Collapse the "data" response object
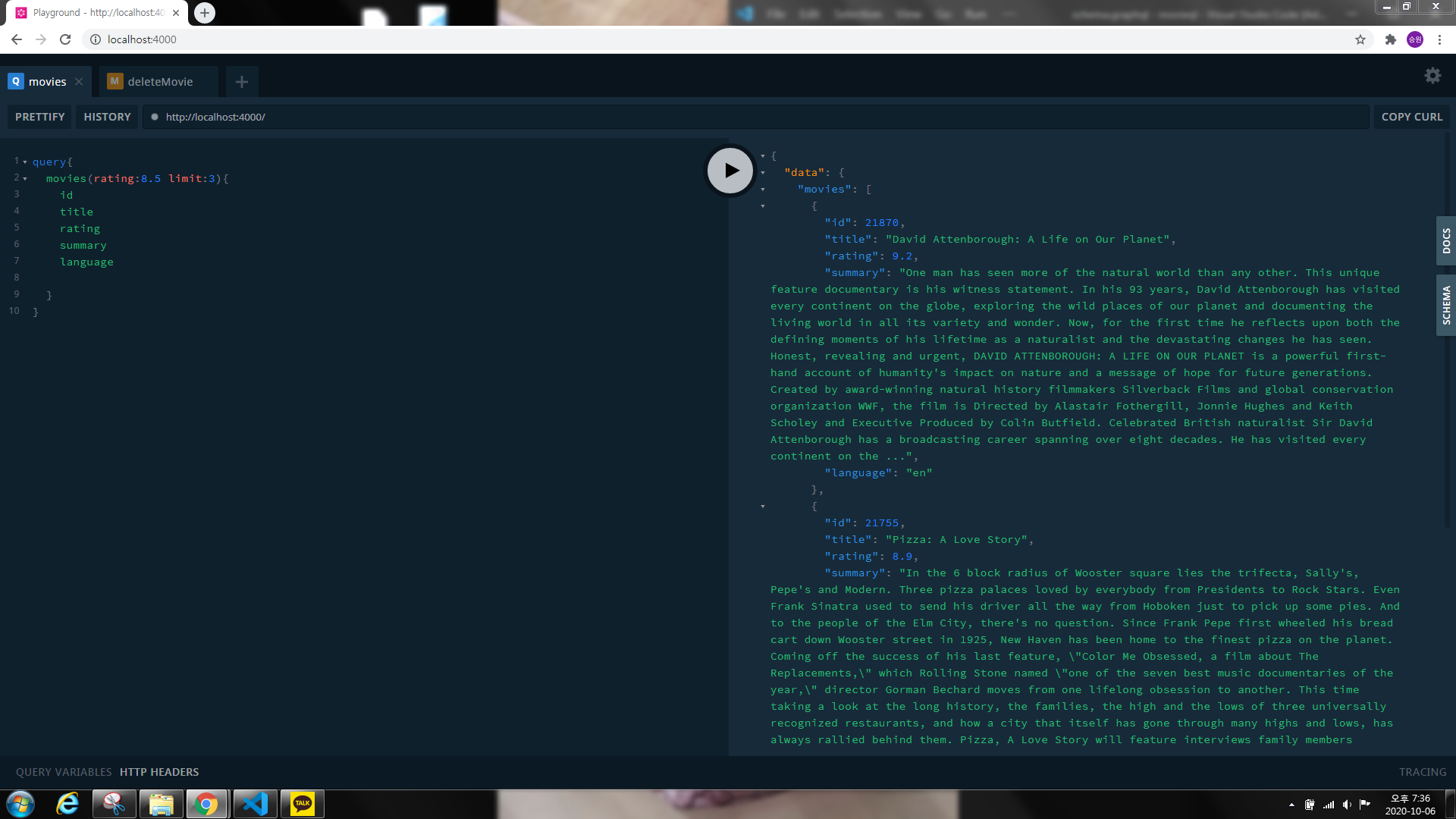Screen dimensions: 1456x819 click(x=763, y=173)
